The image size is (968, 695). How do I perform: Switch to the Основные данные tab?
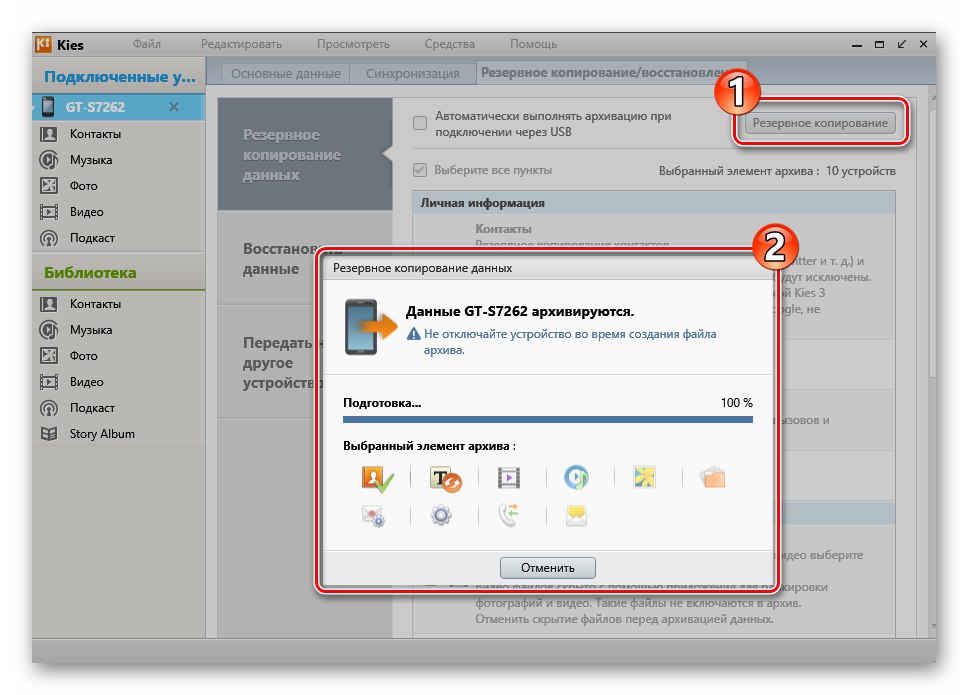point(286,73)
